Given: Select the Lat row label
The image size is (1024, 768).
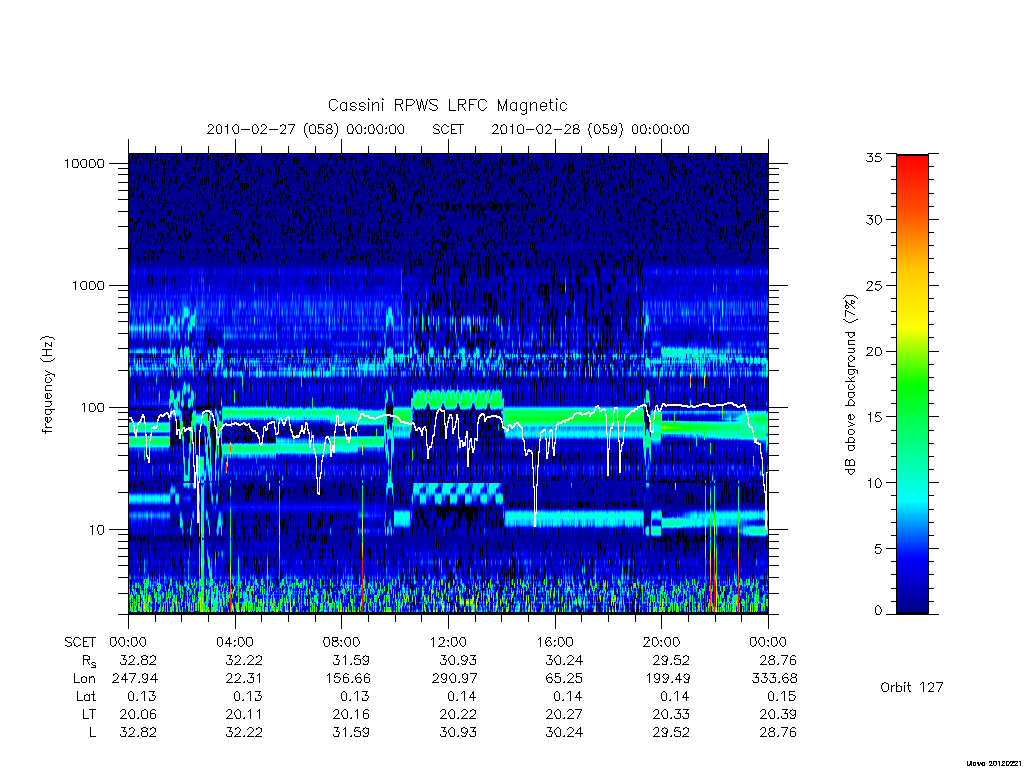Looking at the screenshot, I should pyautogui.click(x=86, y=697).
